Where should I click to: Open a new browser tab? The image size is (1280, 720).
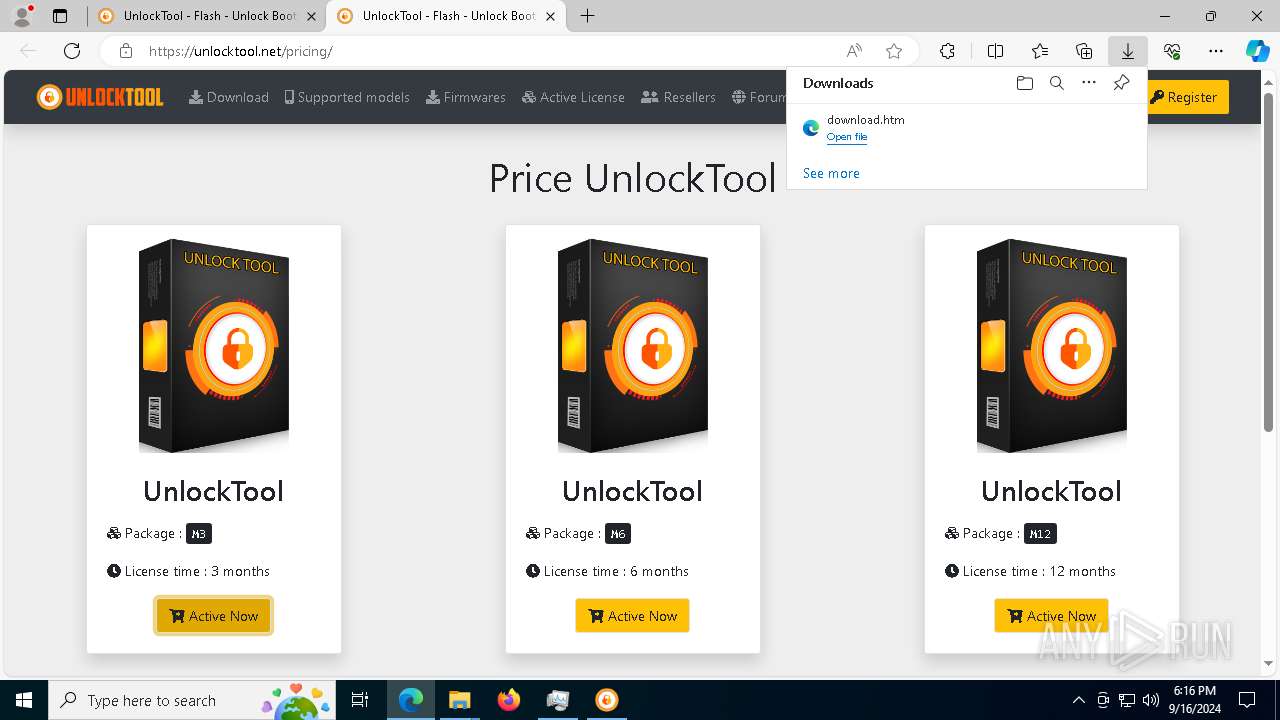588,16
